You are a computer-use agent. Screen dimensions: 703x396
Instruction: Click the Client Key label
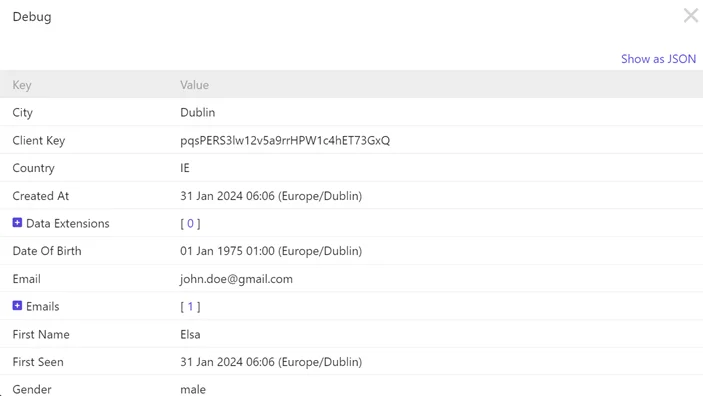(39, 140)
